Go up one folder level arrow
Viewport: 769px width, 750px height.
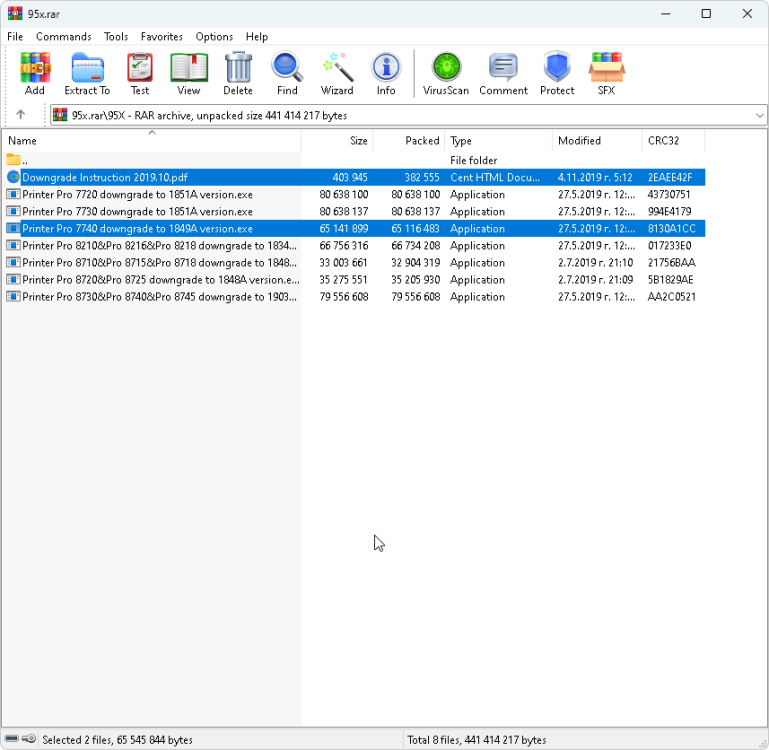21,115
